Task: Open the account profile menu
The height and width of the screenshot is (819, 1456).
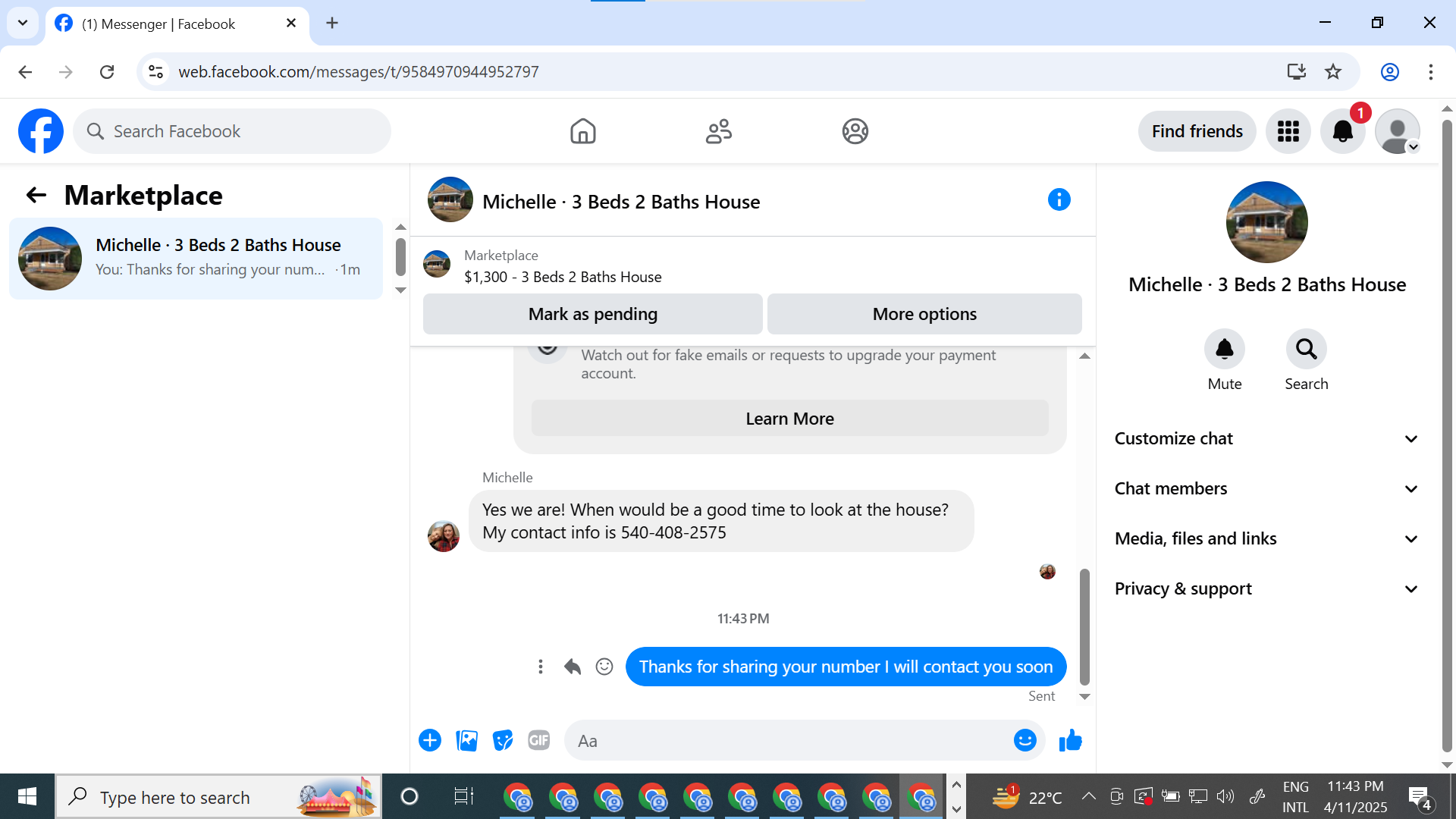Action: pos(1397,131)
